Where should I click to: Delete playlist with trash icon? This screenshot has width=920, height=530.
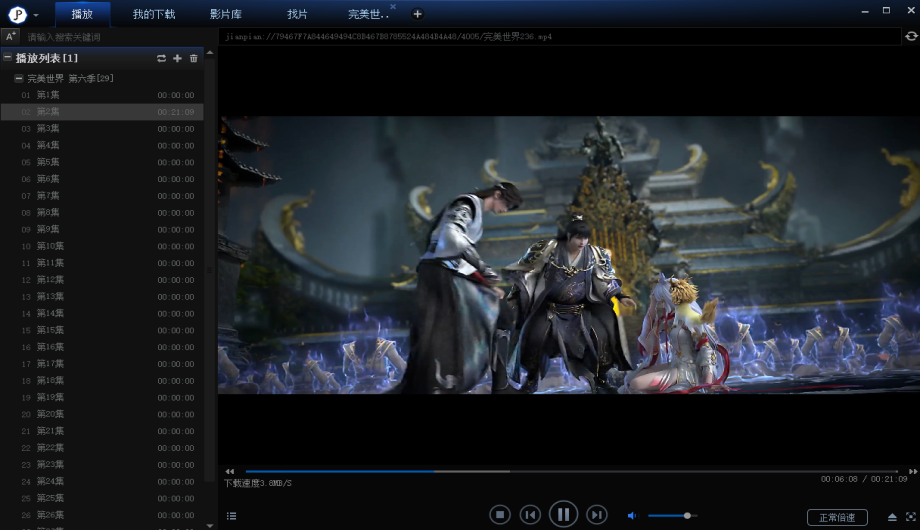pos(194,58)
